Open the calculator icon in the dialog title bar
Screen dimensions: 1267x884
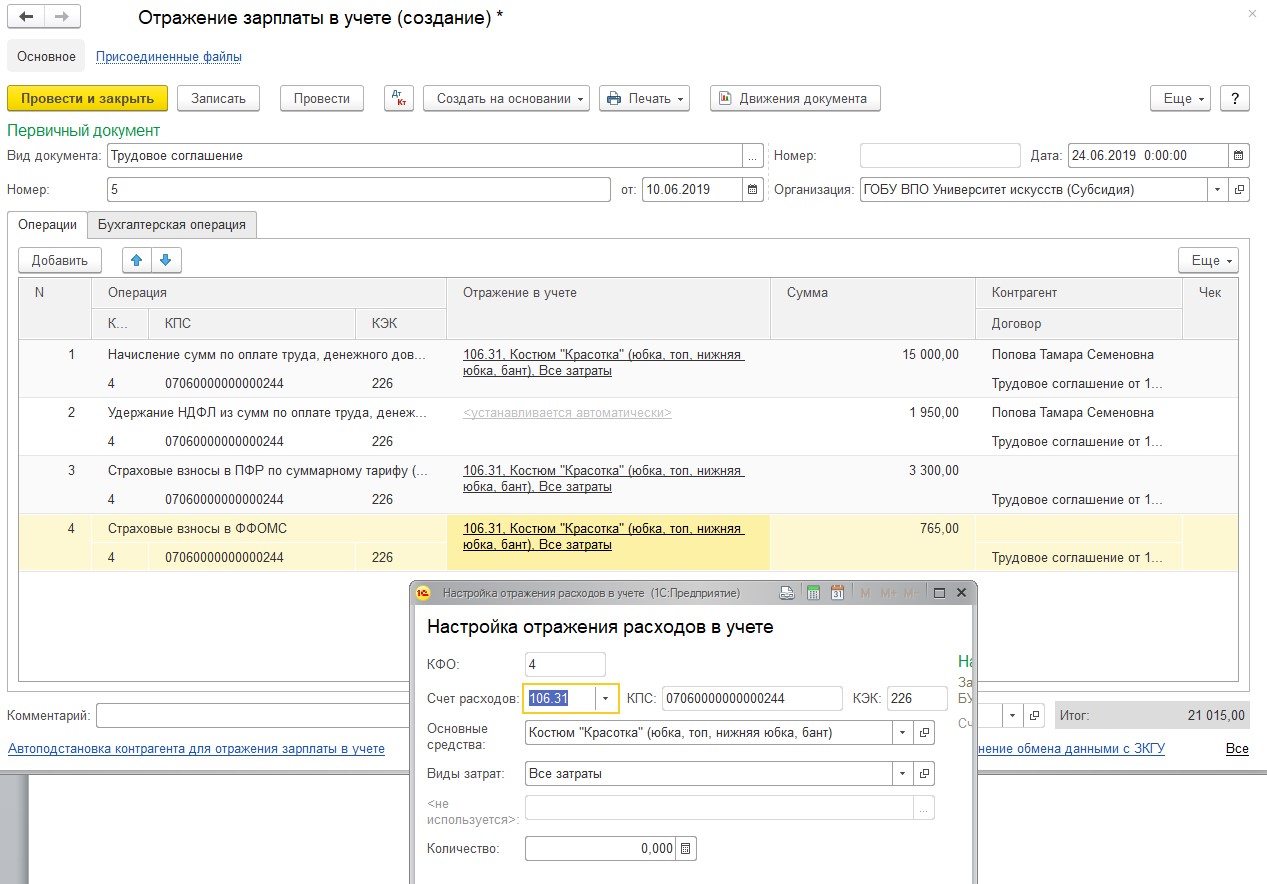tap(813, 593)
